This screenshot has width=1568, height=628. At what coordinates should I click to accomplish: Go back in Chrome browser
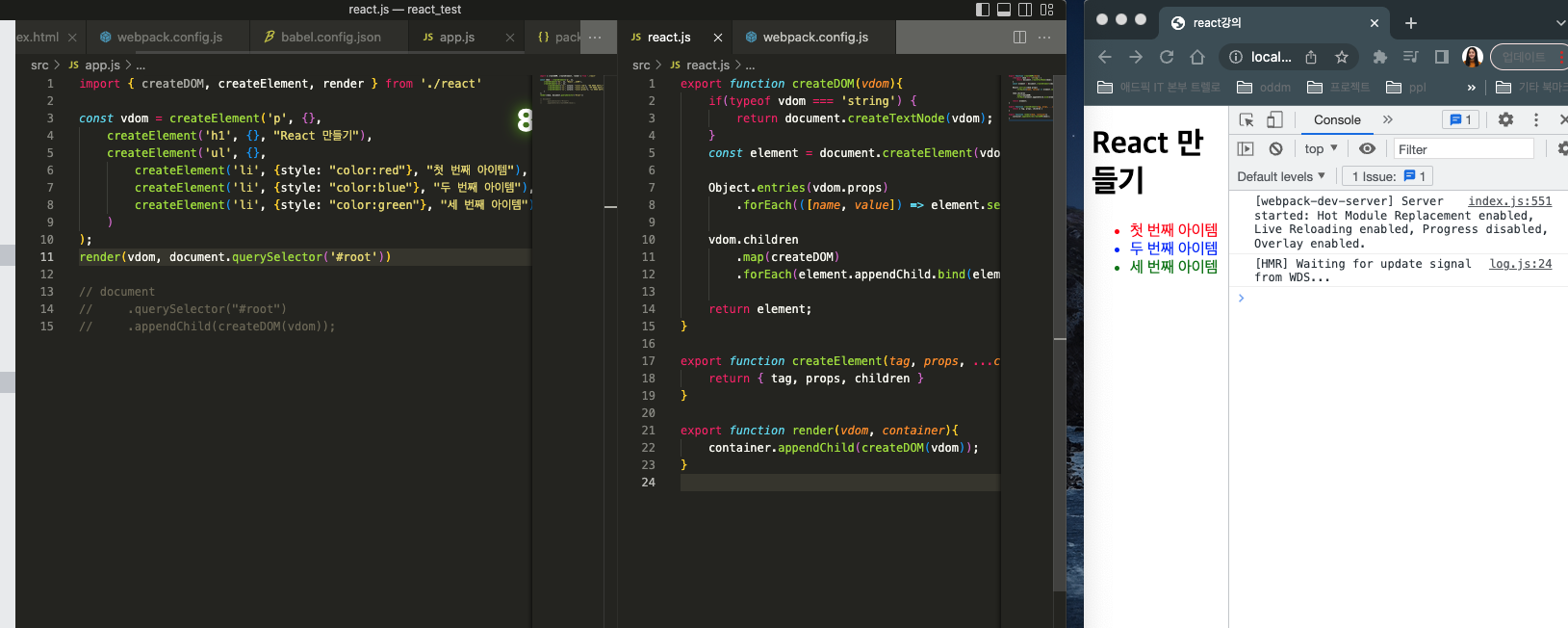[1105, 57]
